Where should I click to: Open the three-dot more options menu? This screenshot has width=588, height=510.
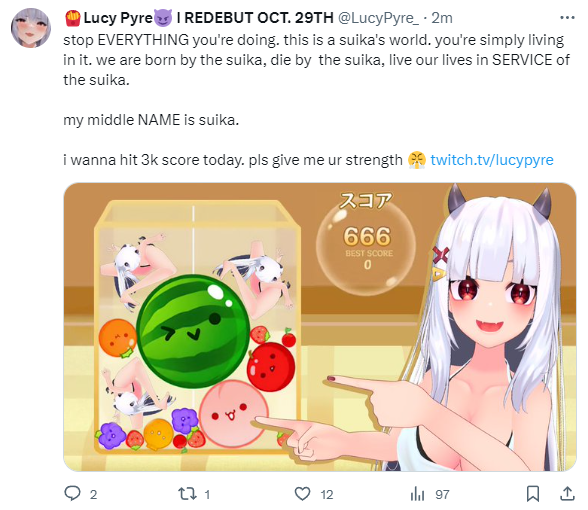click(x=567, y=18)
